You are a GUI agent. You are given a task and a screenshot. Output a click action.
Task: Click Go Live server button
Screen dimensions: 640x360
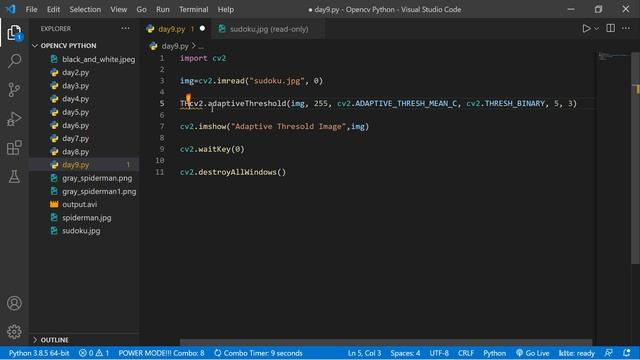[x=532, y=353]
